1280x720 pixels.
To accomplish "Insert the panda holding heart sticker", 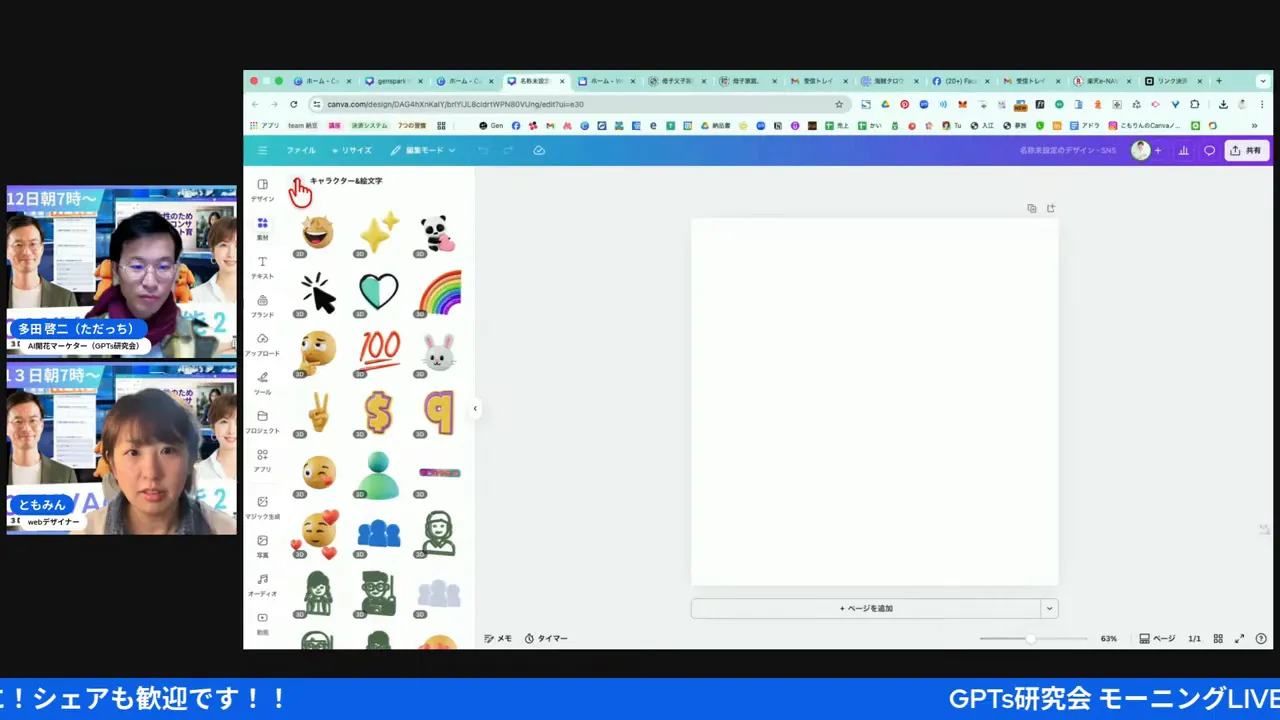I will (438, 233).
